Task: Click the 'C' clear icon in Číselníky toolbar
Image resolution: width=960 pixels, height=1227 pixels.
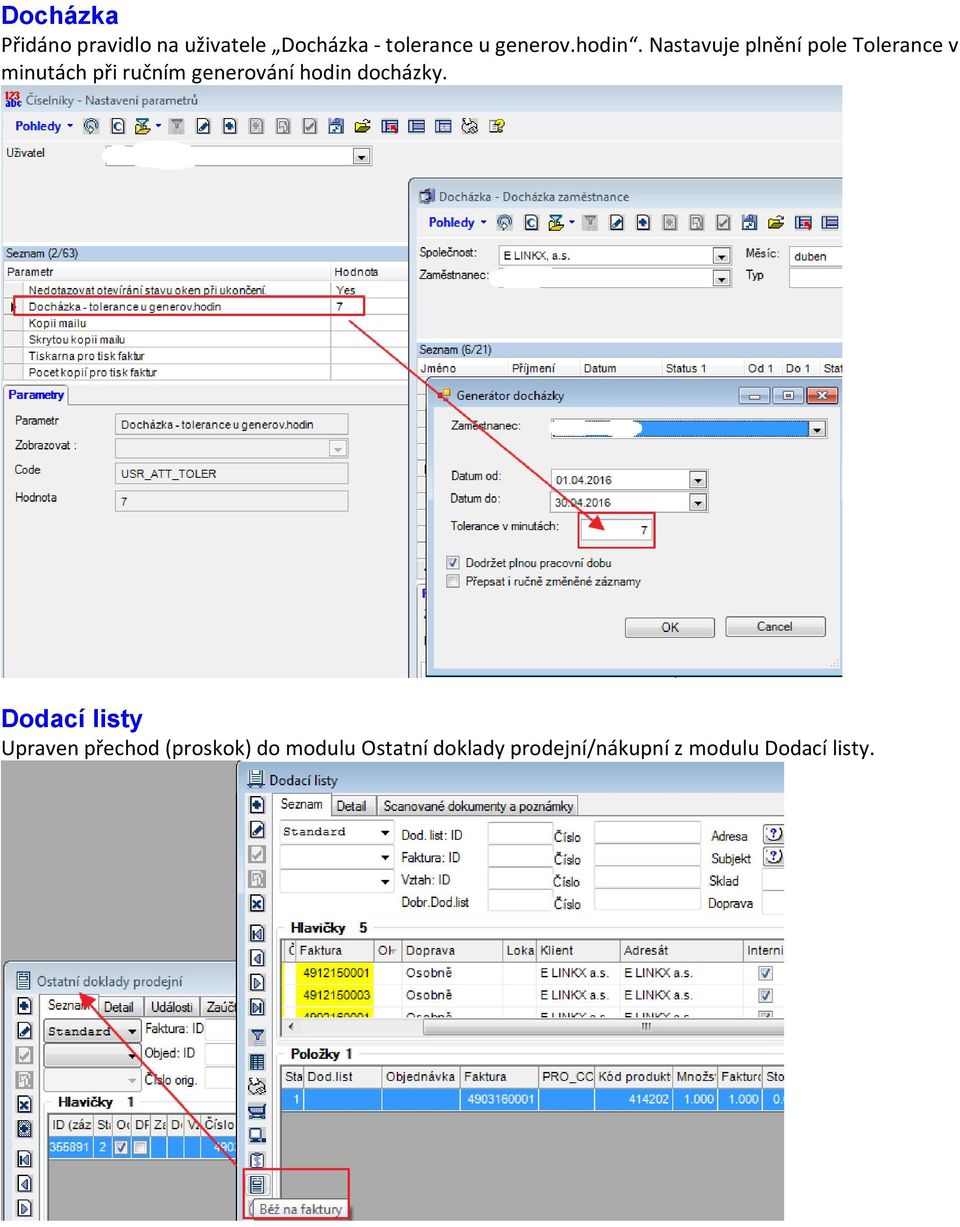Action: (118, 126)
